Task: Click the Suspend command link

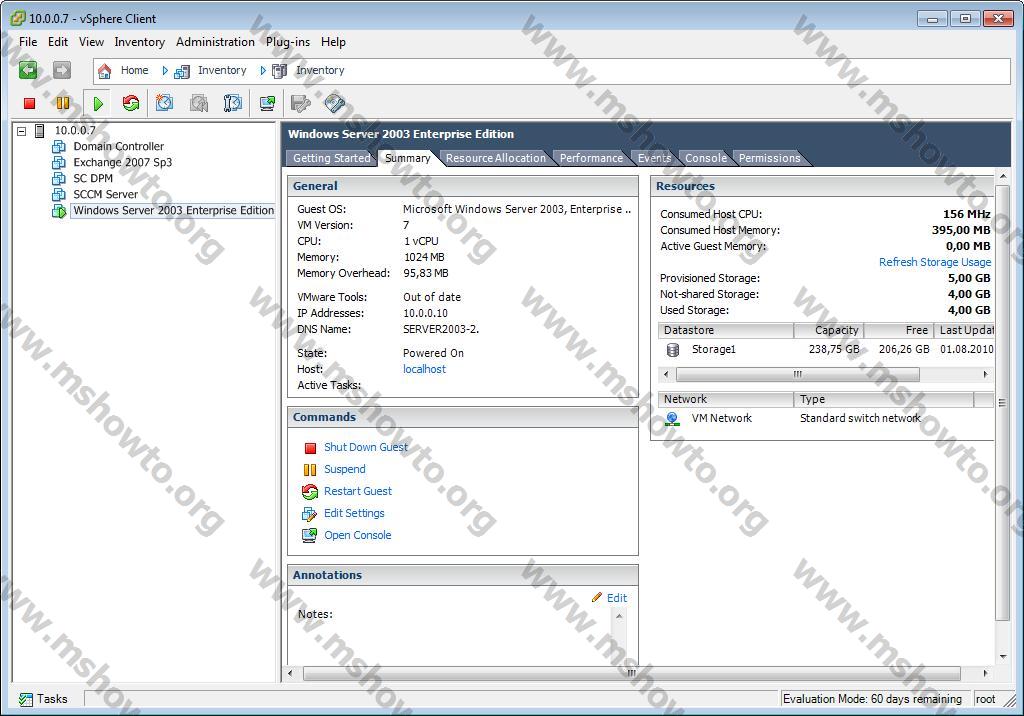Action: (x=345, y=470)
